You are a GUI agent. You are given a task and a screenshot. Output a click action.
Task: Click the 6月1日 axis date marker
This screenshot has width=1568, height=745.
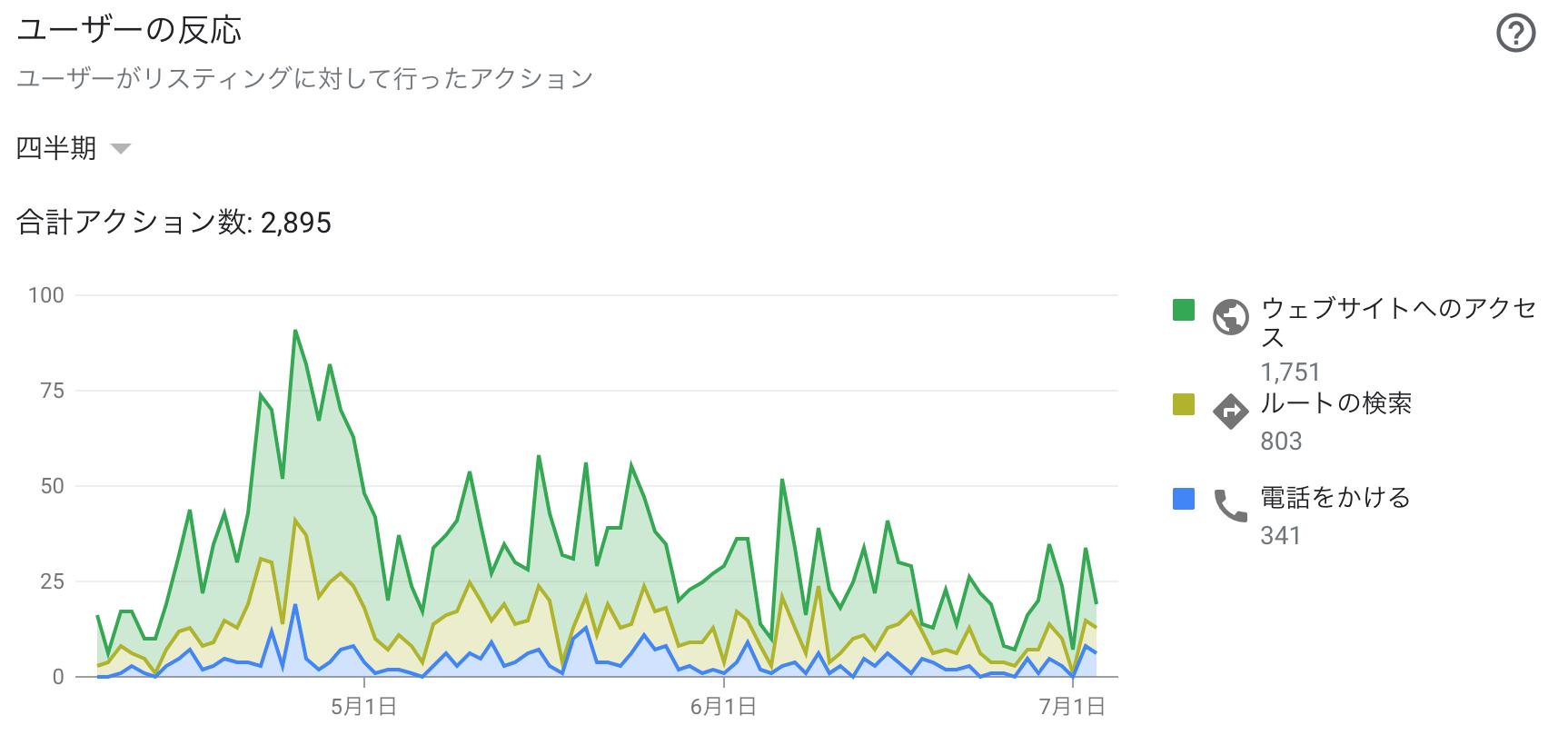pos(723,706)
